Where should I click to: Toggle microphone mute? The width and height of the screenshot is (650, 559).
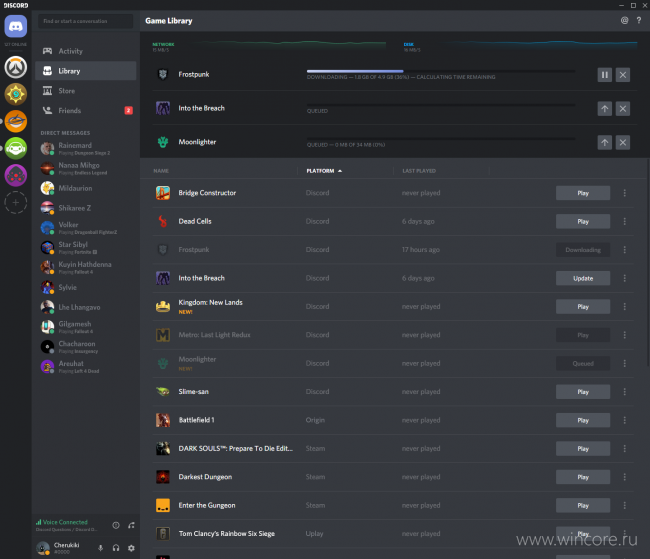click(x=100, y=548)
